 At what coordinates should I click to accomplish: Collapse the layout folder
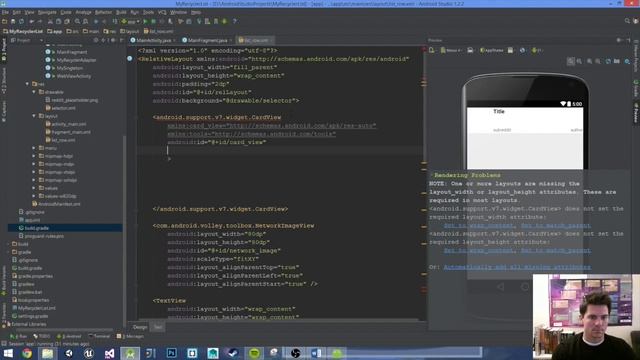click(x=34, y=116)
